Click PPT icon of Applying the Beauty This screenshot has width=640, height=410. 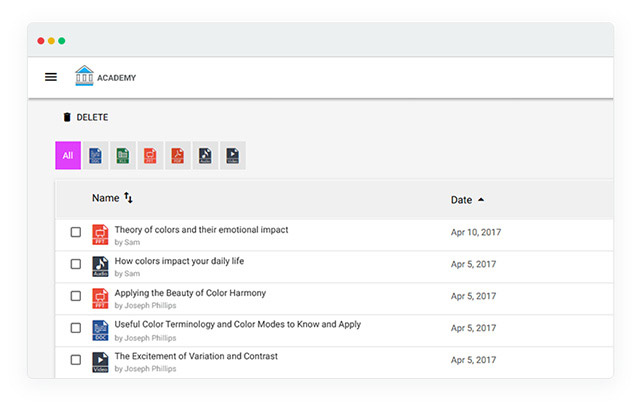(100, 298)
